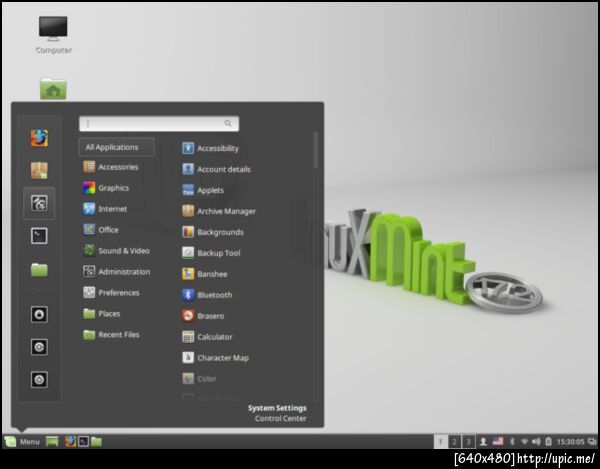Viewport: 600px width, 469px height.
Task: Open Applets settings
Action: tap(203, 190)
